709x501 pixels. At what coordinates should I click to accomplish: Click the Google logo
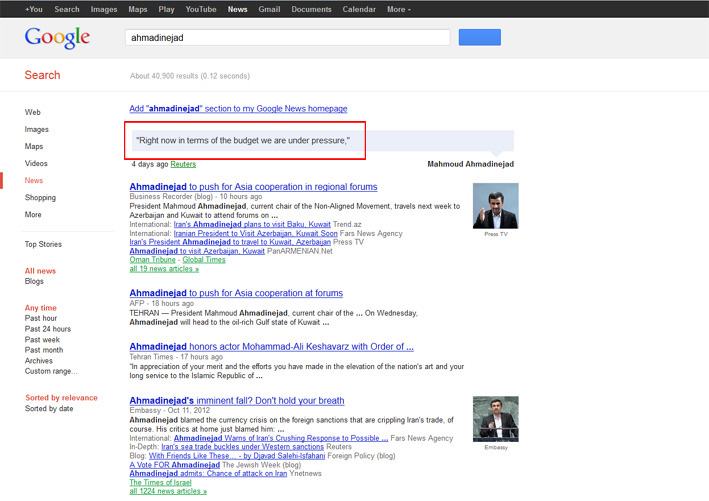pos(57,38)
